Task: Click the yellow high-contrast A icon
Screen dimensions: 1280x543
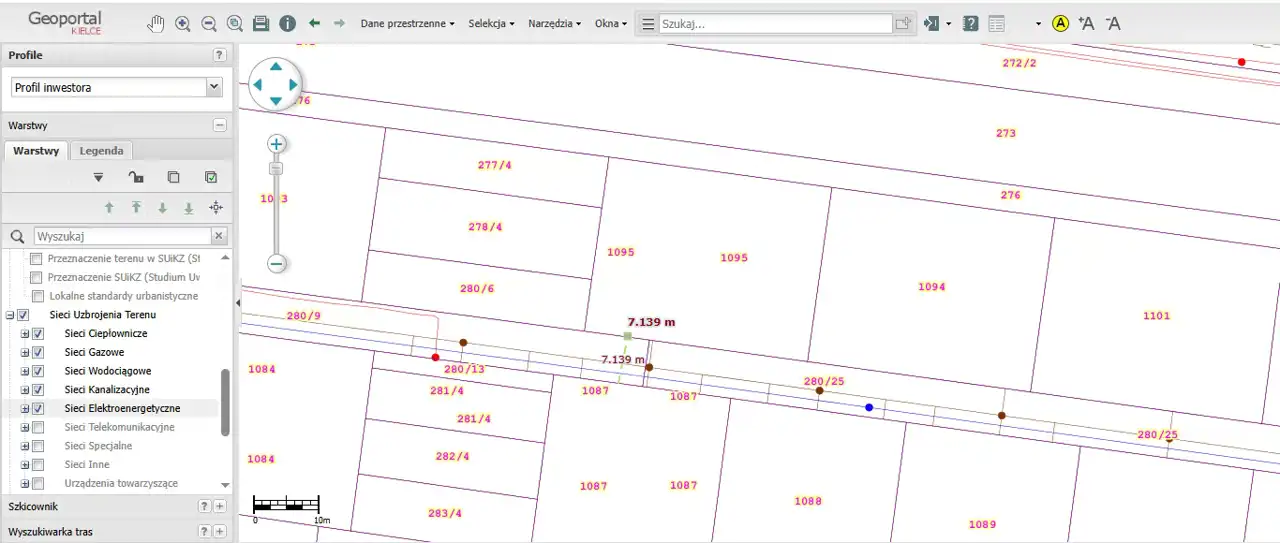Action: point(1061,24)
